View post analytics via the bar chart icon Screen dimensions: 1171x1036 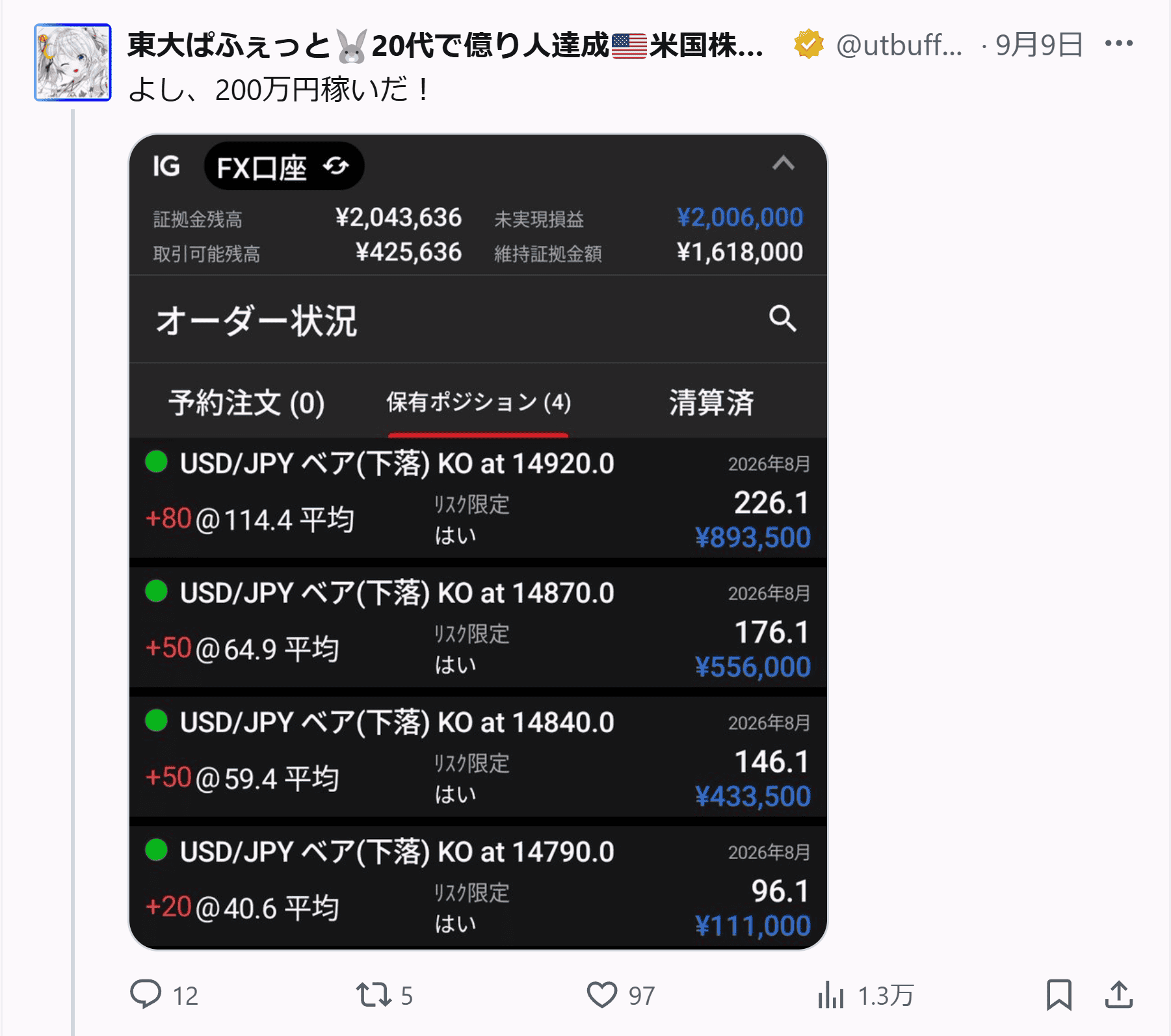(x=830, y=995)
